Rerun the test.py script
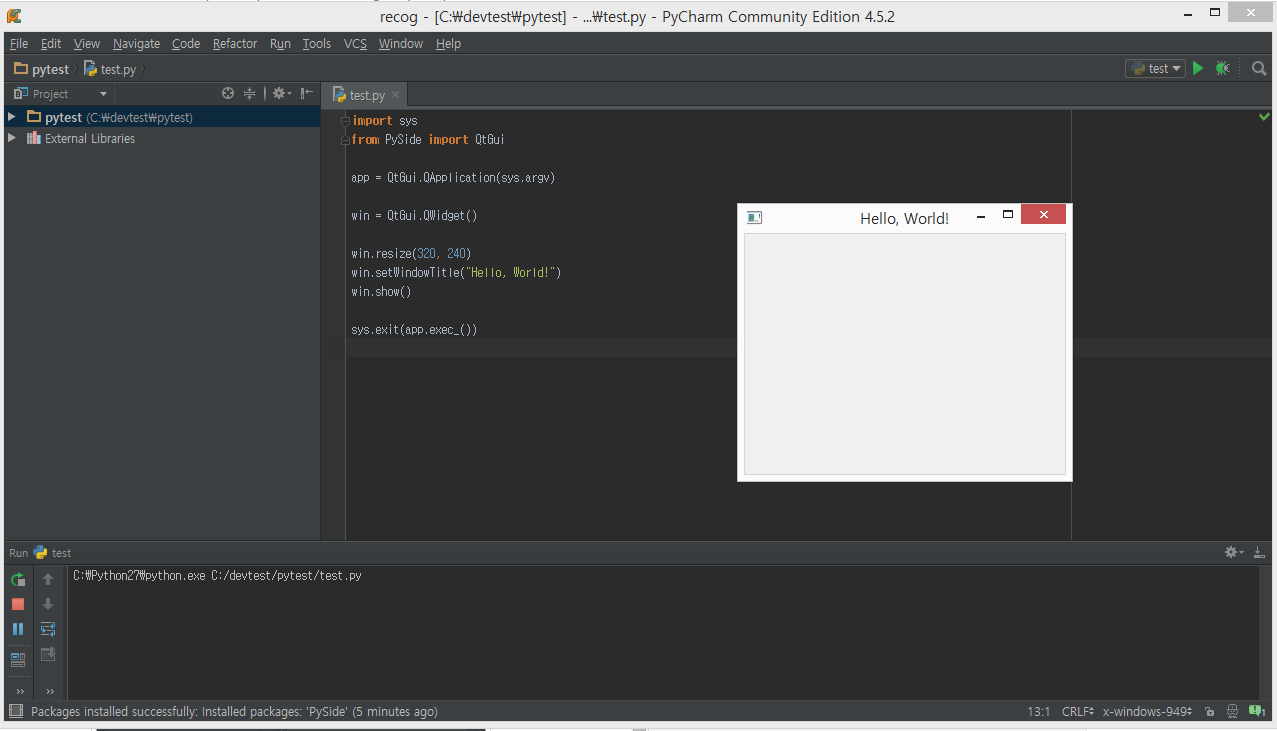 tap(17, 579)
